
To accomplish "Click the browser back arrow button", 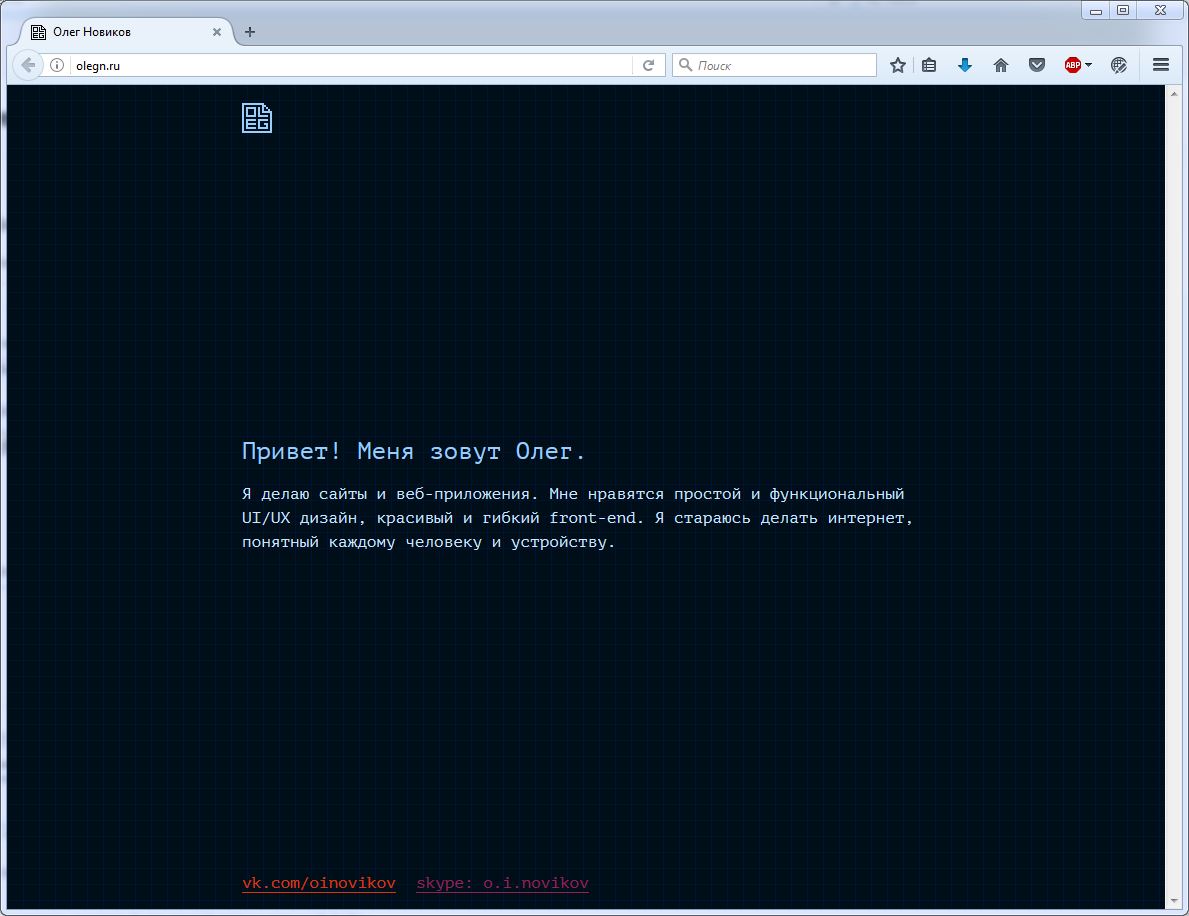I will (x=27, y=65).
